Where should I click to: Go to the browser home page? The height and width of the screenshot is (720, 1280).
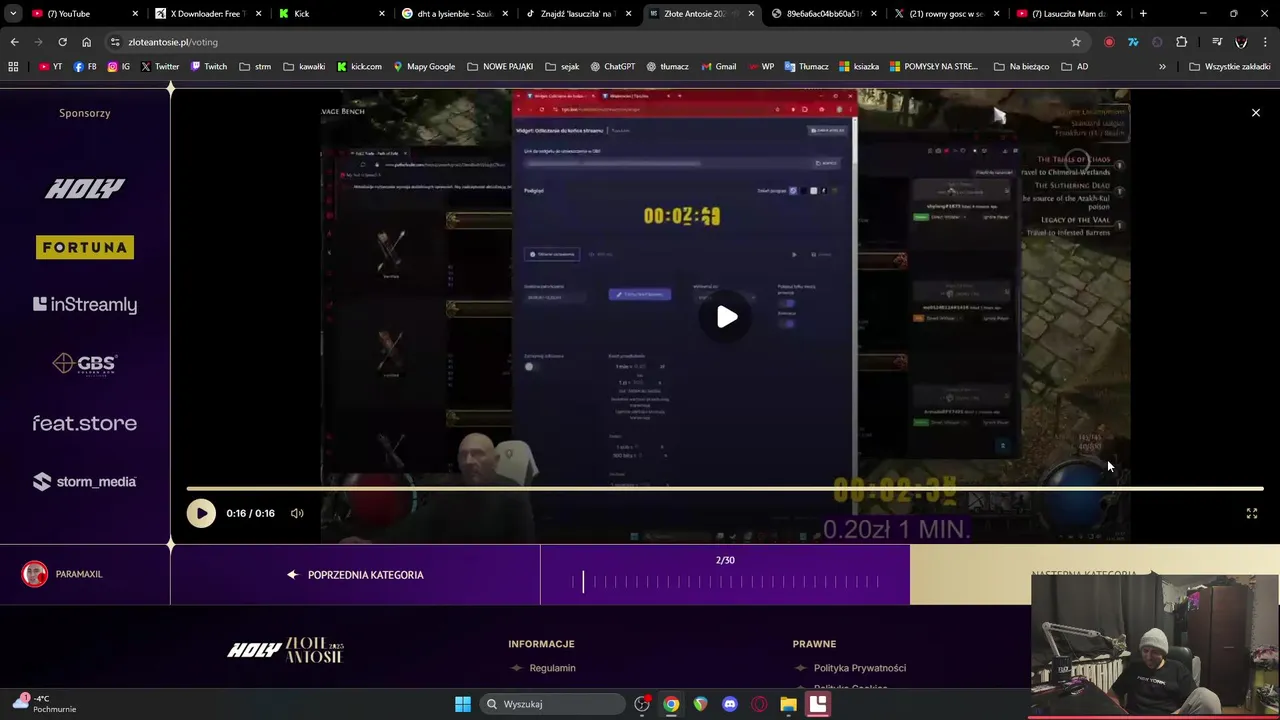(86, 42)
